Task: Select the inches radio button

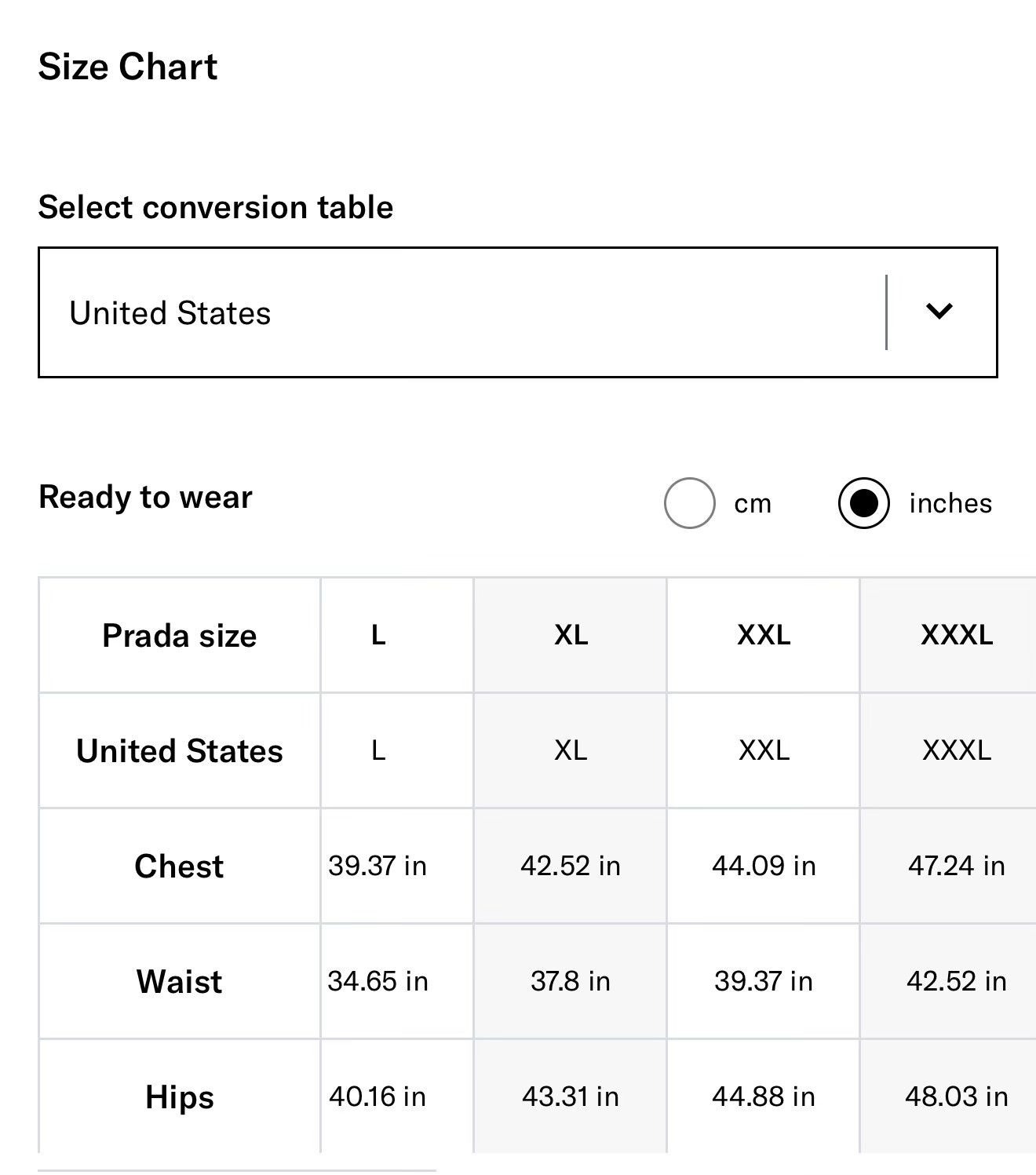Action: pos(863,503)
